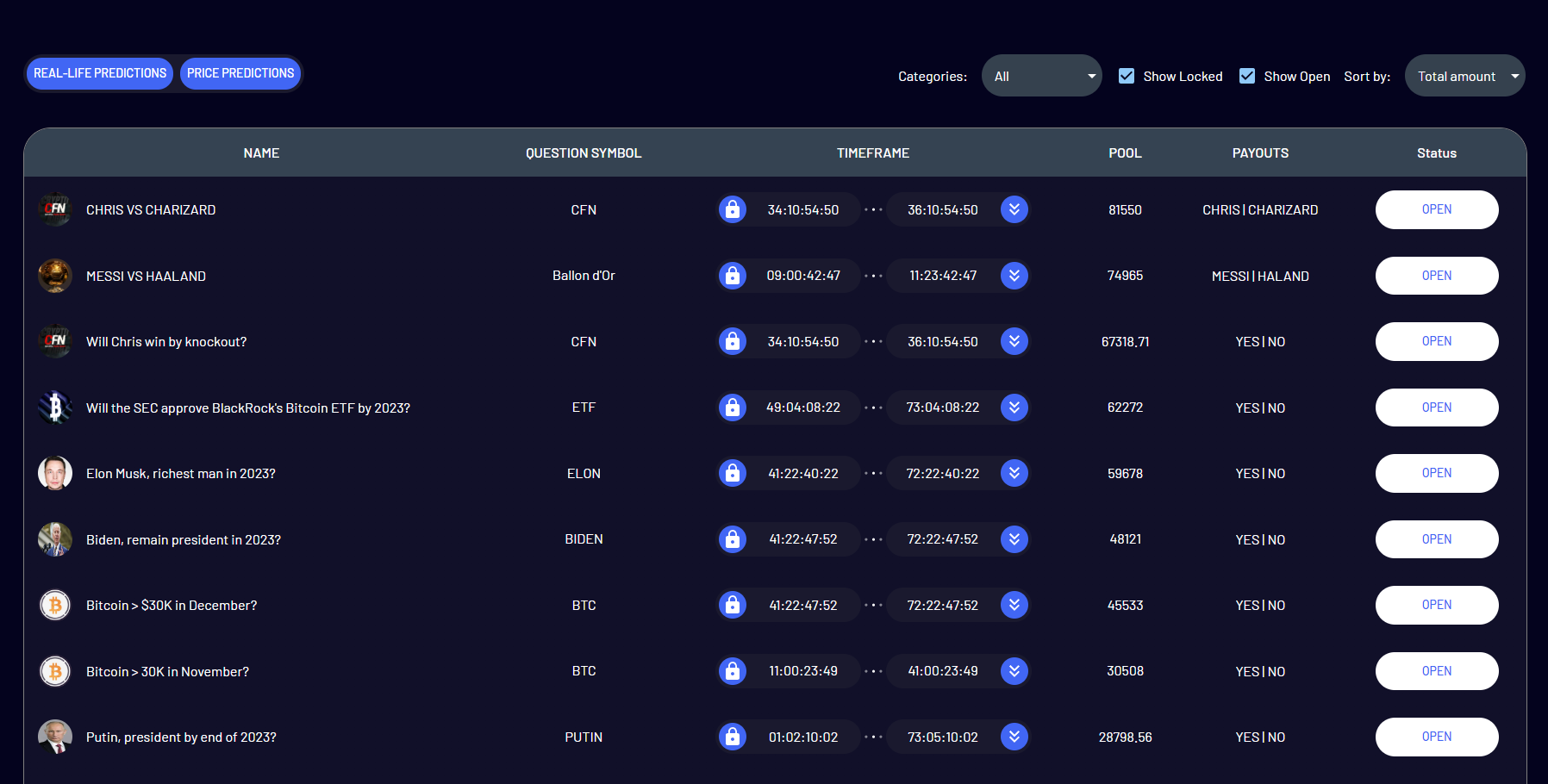Click lock icon in Will Chris win row

tap(733, 341)
